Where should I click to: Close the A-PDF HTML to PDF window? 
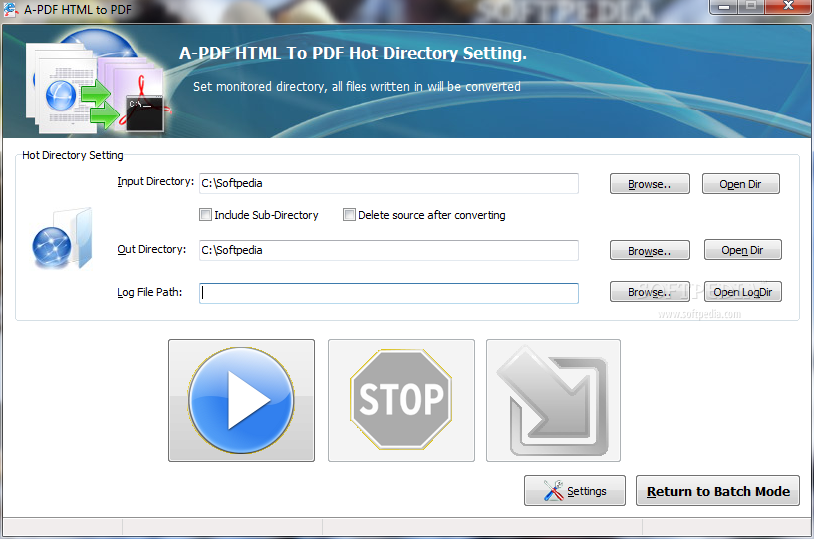pos(788,6)
